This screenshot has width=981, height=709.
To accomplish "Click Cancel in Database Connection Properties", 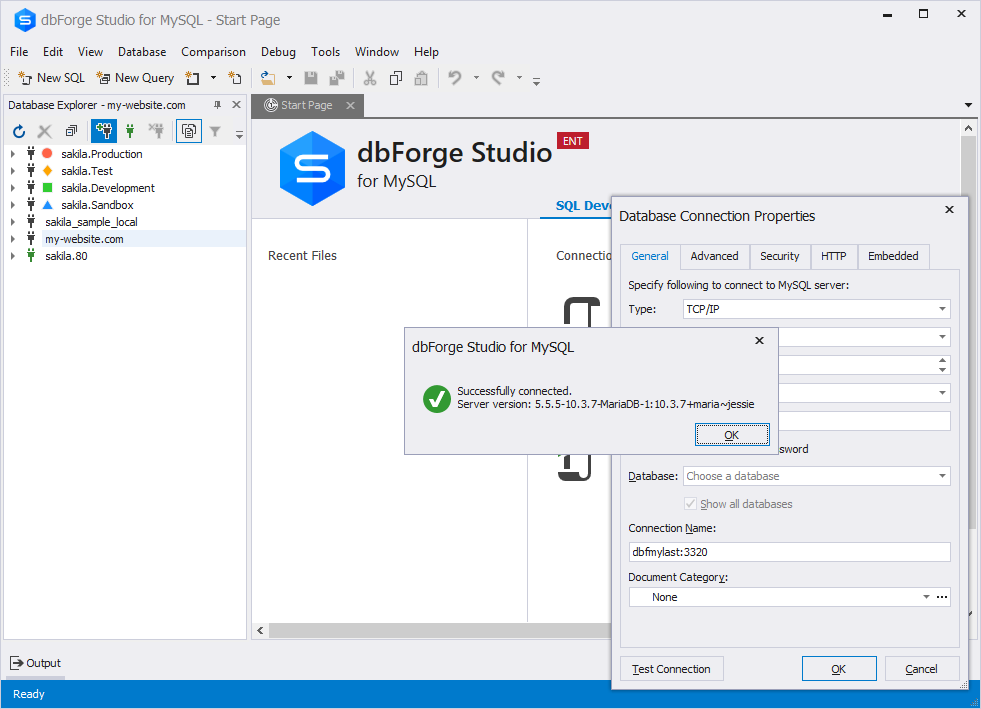I will tap(922, 669).
